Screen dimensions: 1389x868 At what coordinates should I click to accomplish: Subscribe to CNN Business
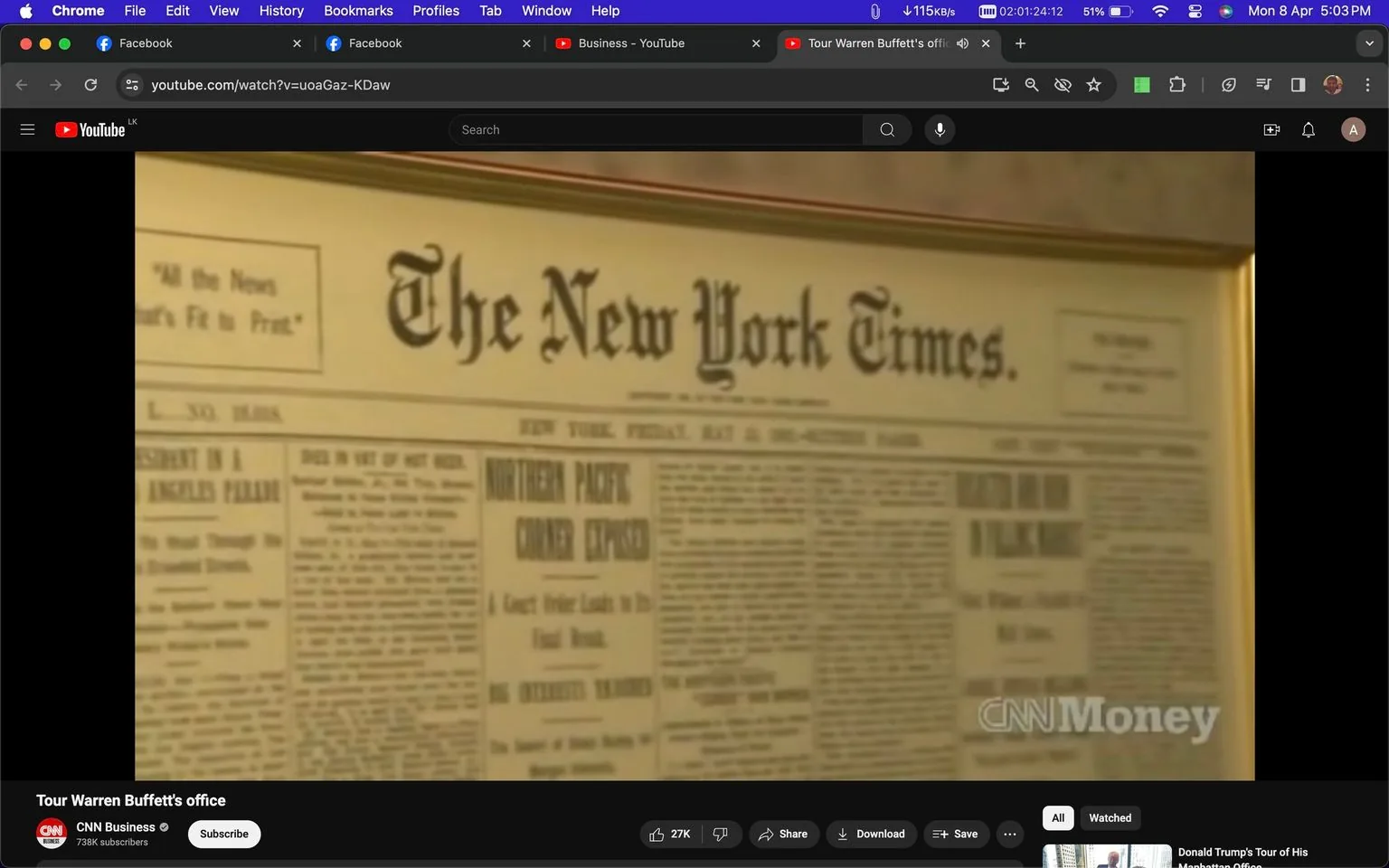(x=223, y=834)
